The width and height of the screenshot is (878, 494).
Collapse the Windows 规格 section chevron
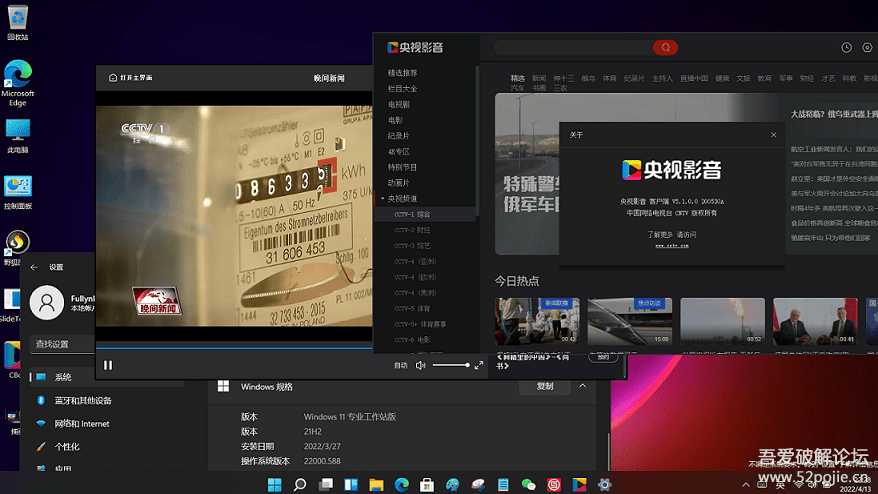[582, 386]
